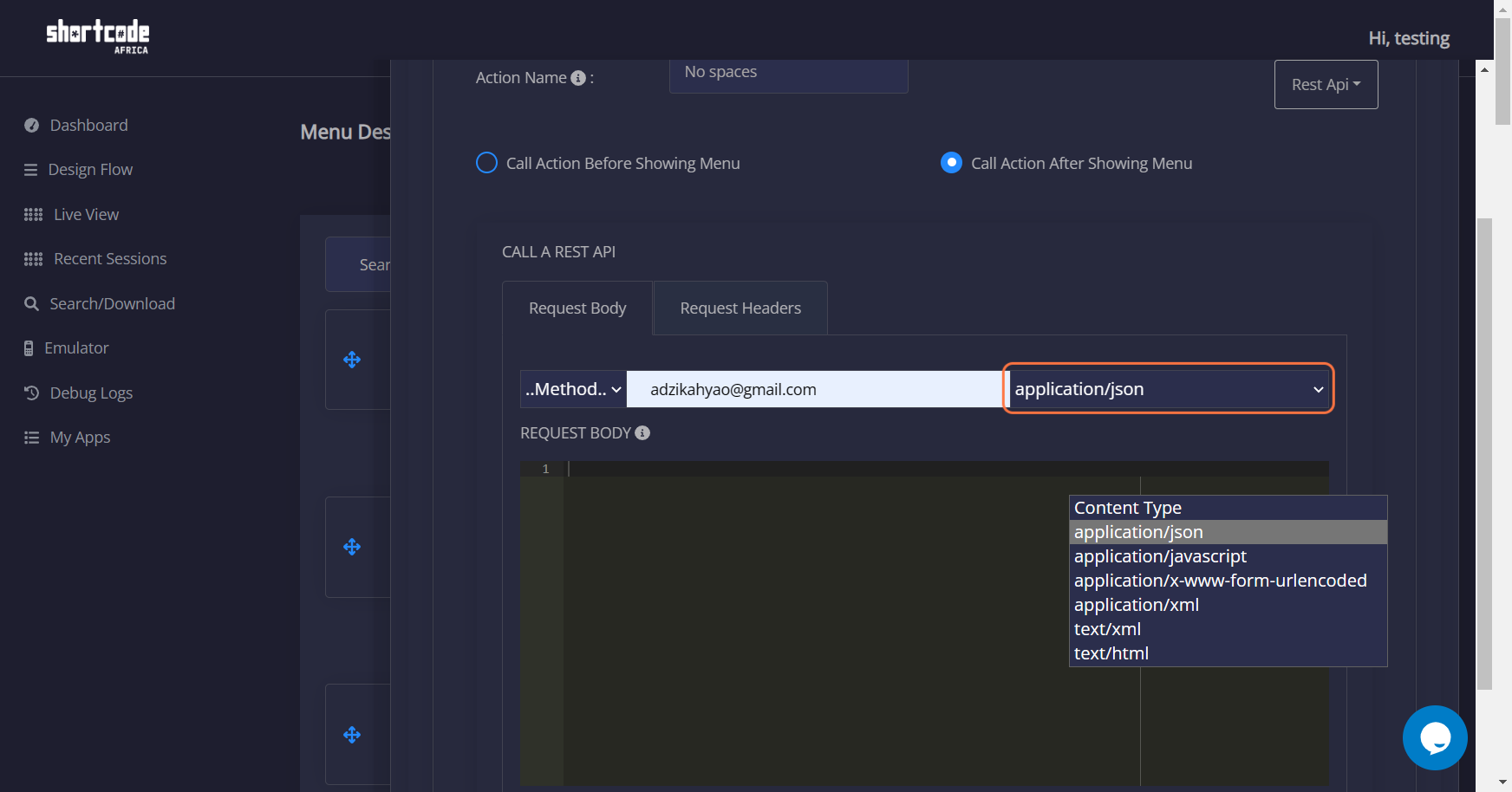1512x792 pixels.
Task: Choose application/json from the list
Action: (1228, 532)
